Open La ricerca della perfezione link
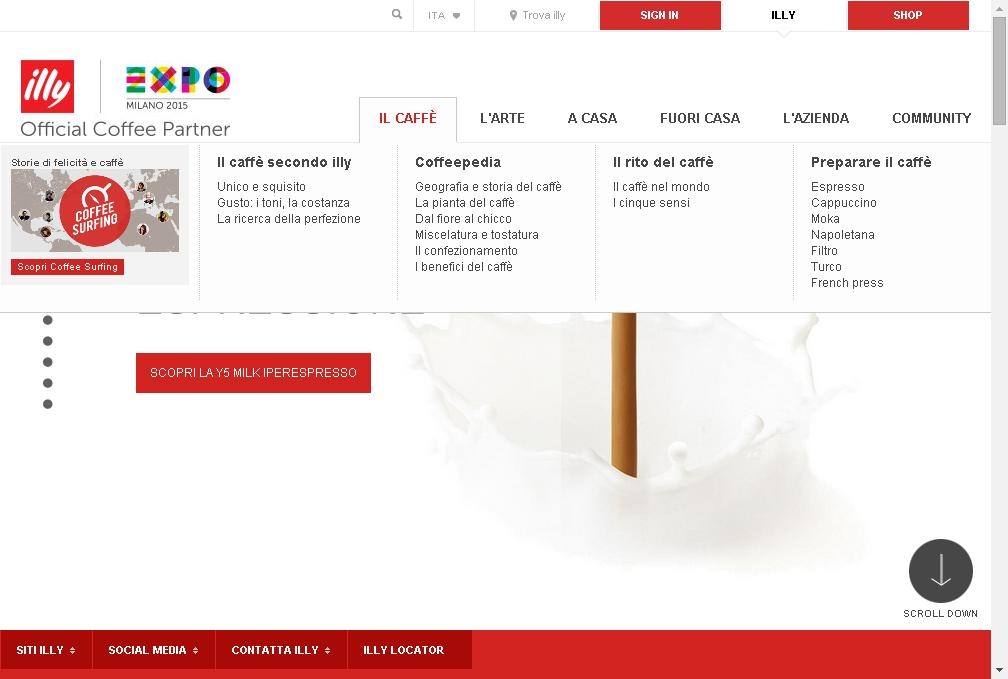 click(289, 219)
